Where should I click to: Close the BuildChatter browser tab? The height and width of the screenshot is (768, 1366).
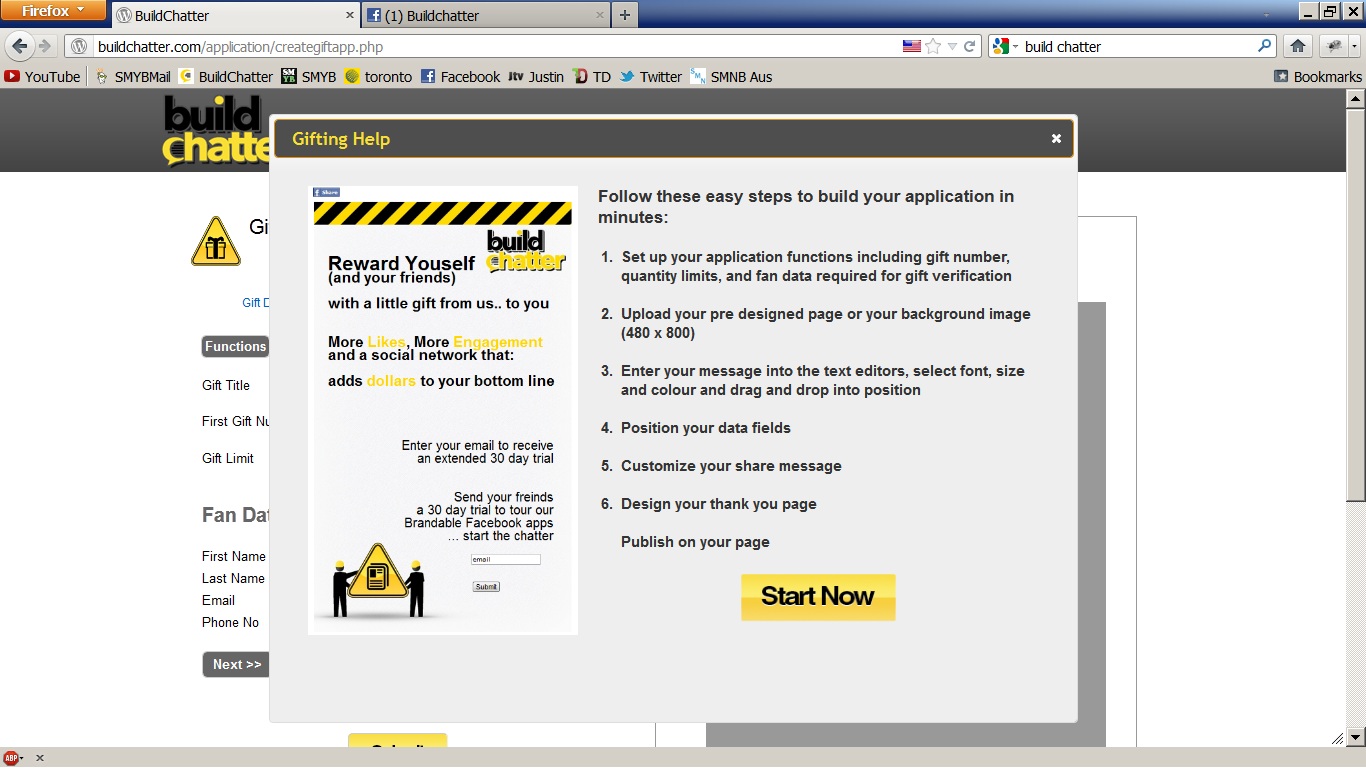tap(350, 15)
